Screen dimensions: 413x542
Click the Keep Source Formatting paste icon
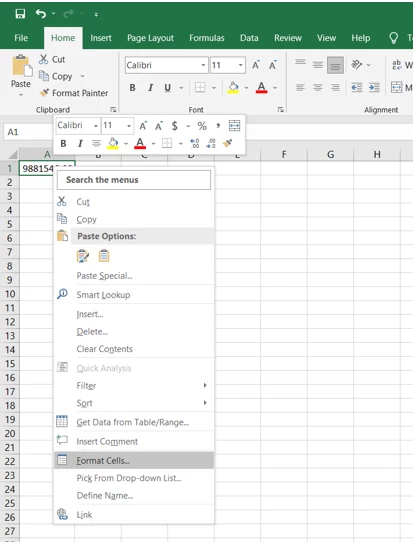[x=83, y=256]
